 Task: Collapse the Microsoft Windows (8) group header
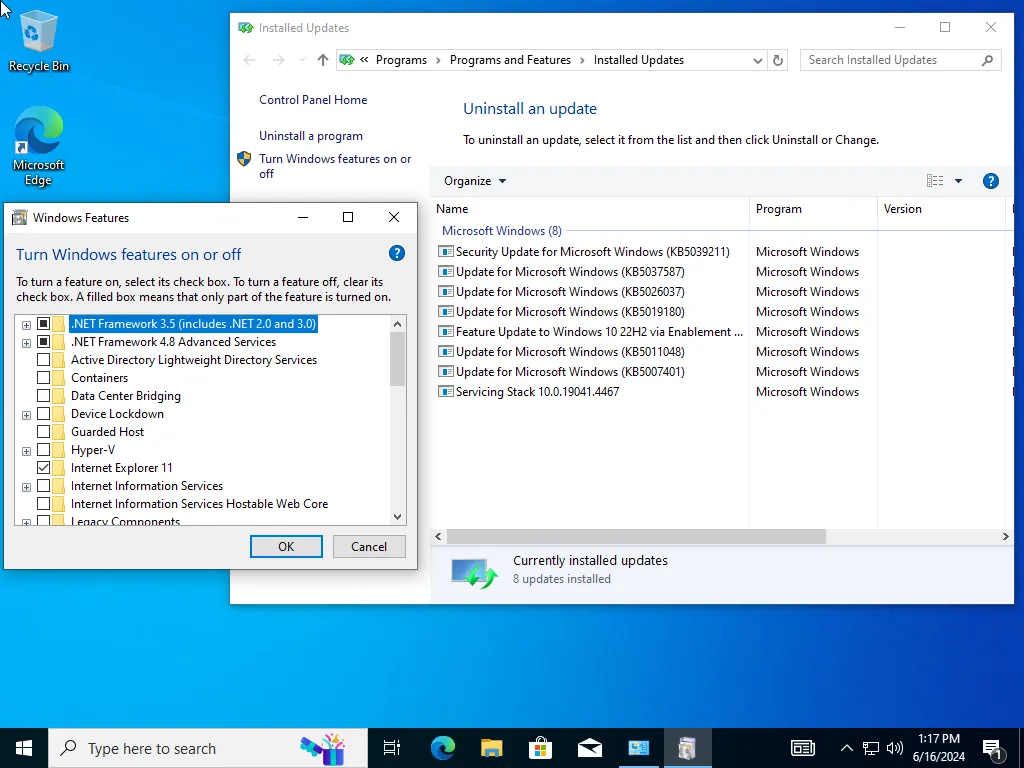pos(502,231)
